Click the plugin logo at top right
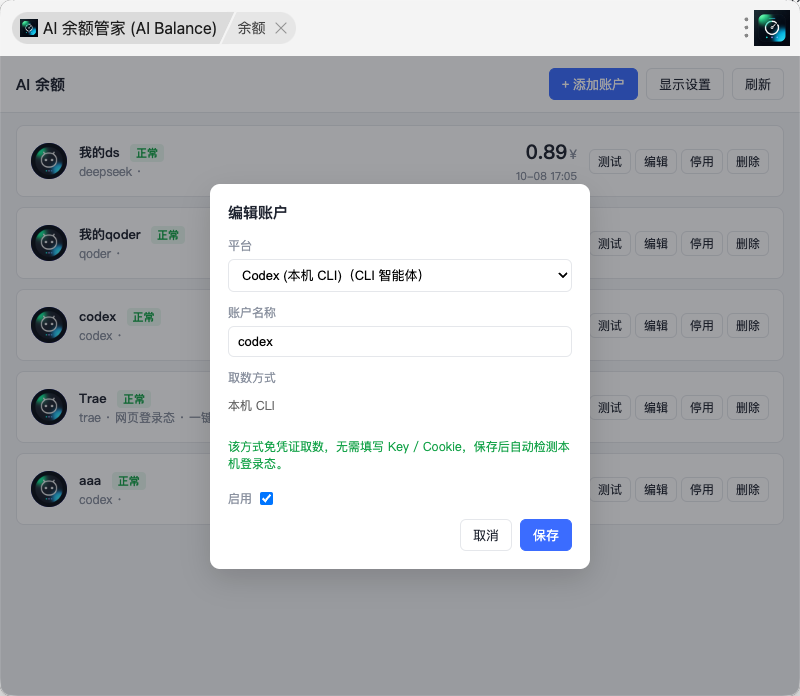Image resolution: width=800 pixels, height=696 pixels. (771, 28)
